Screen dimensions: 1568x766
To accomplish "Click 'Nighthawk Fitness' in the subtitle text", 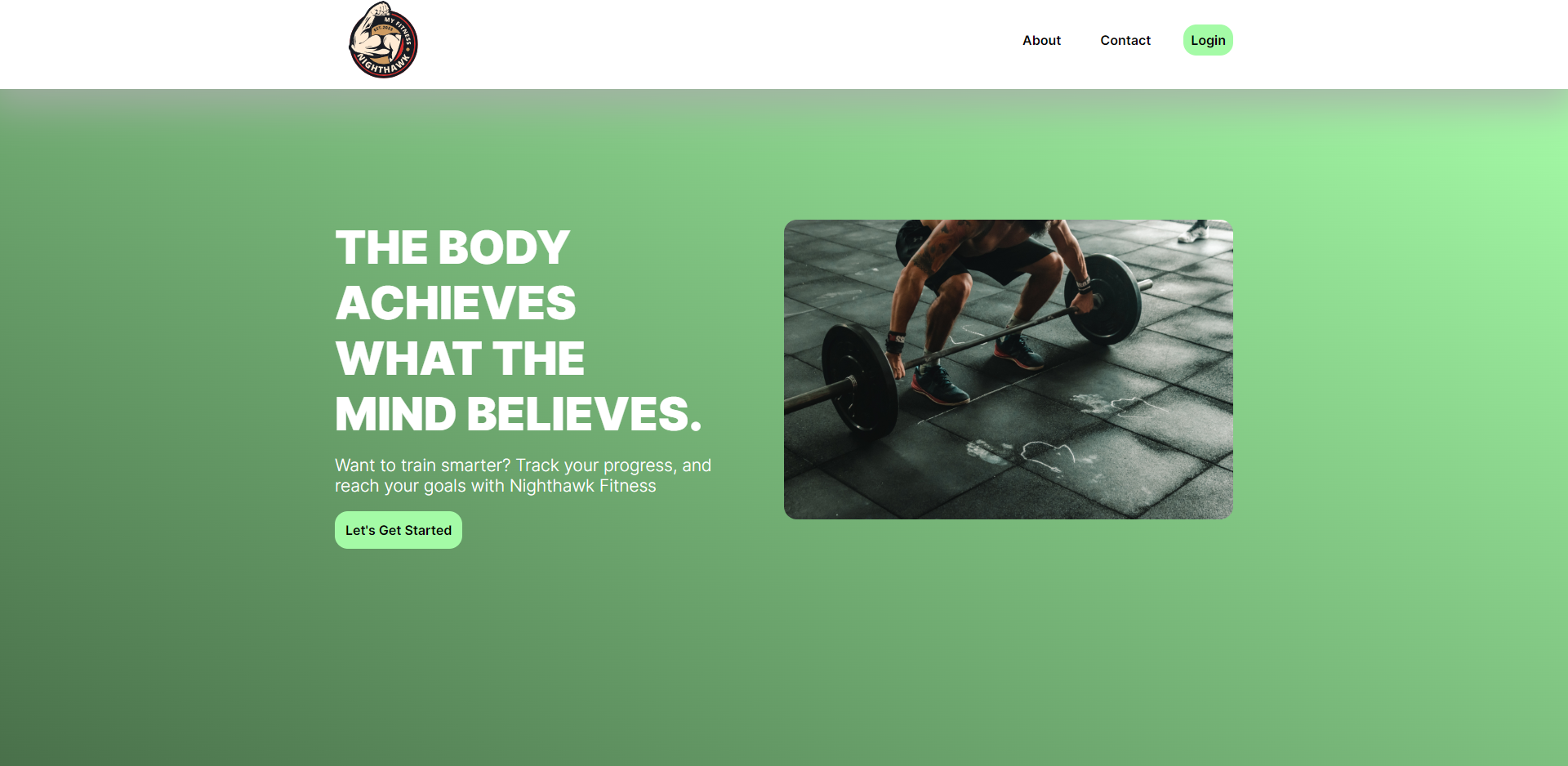I will pyautogui.click(x=583, y=486).
